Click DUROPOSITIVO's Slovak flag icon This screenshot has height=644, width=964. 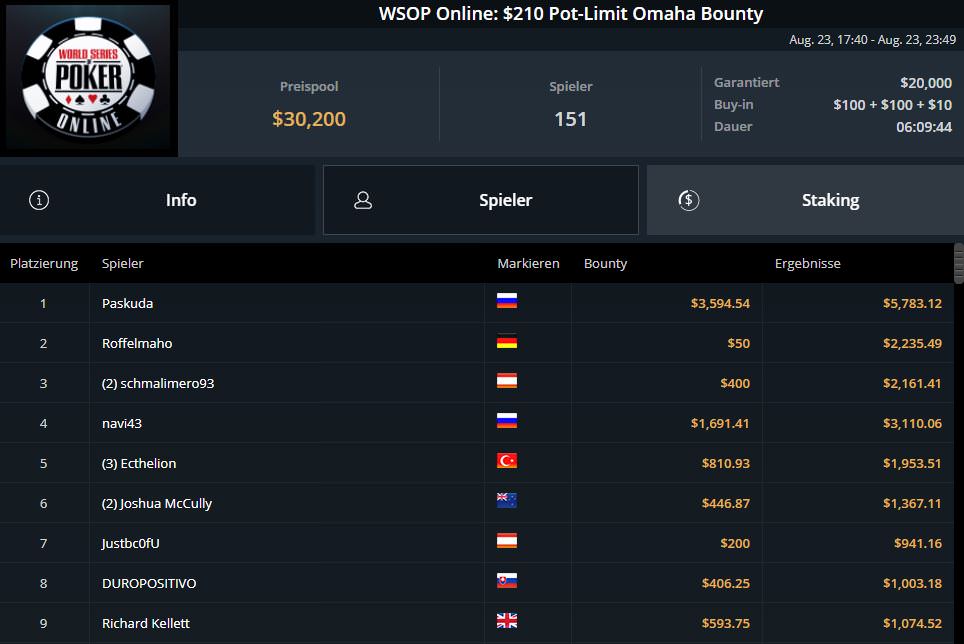pyautogui.click(x=507, y=582)
